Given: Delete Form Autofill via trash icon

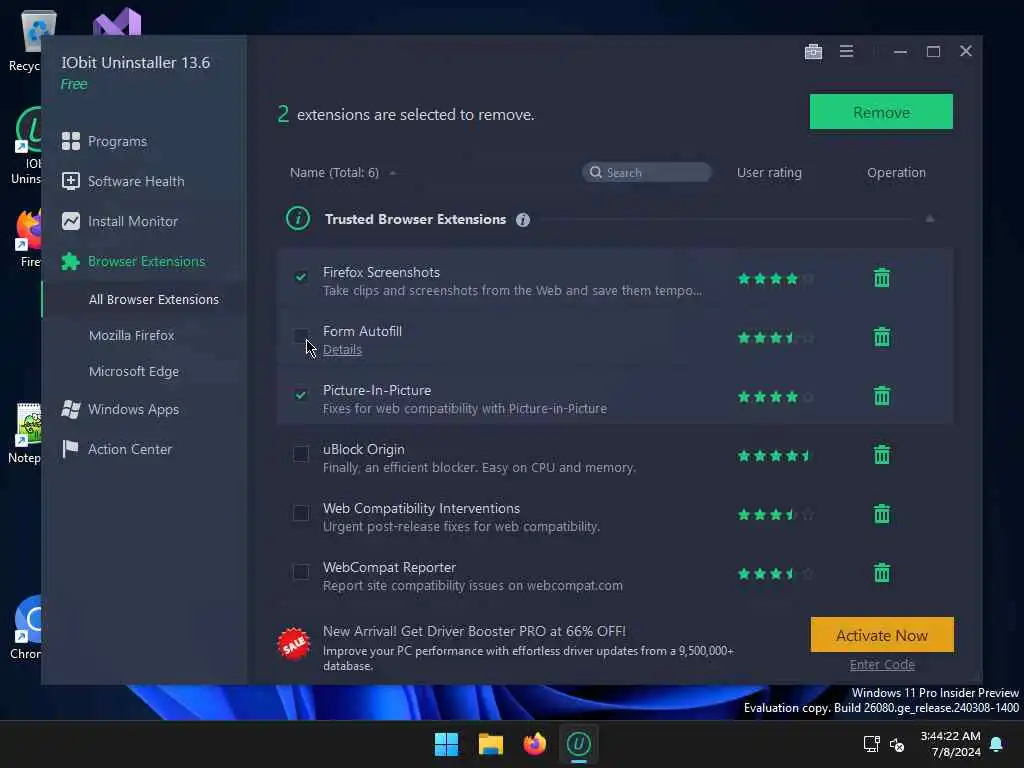Looking at the screenshot, I should point(882,337).
